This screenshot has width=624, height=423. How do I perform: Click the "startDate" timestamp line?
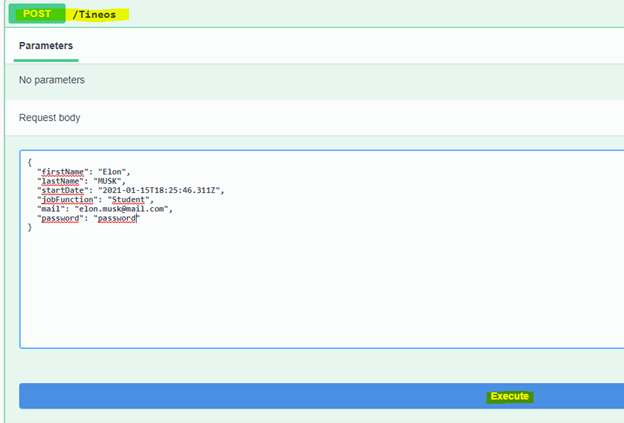click(131, 190)
